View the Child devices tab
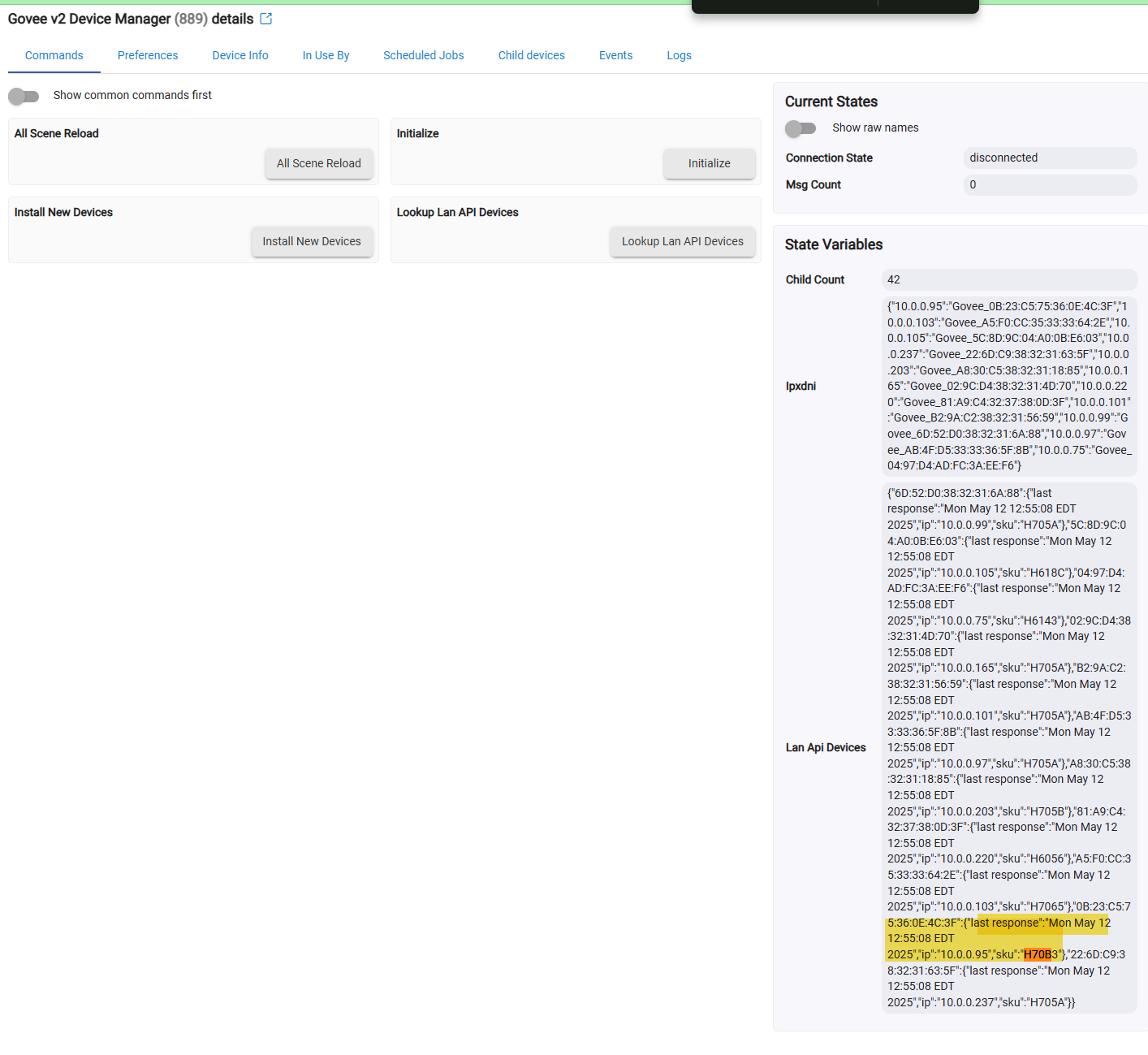The image size is (1148, 1055). pyautogui.click(x=532, y=55)
